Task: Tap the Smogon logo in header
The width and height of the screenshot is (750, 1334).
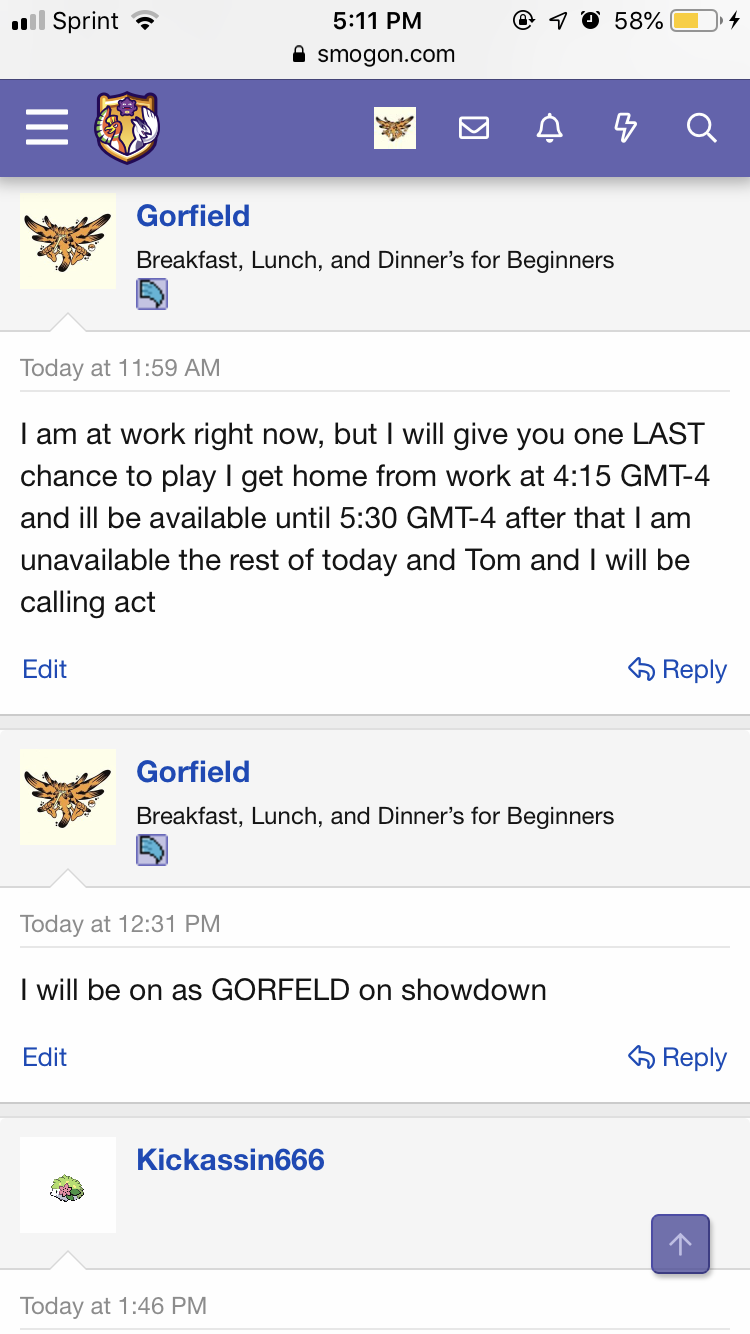Action: pos(127,128)
